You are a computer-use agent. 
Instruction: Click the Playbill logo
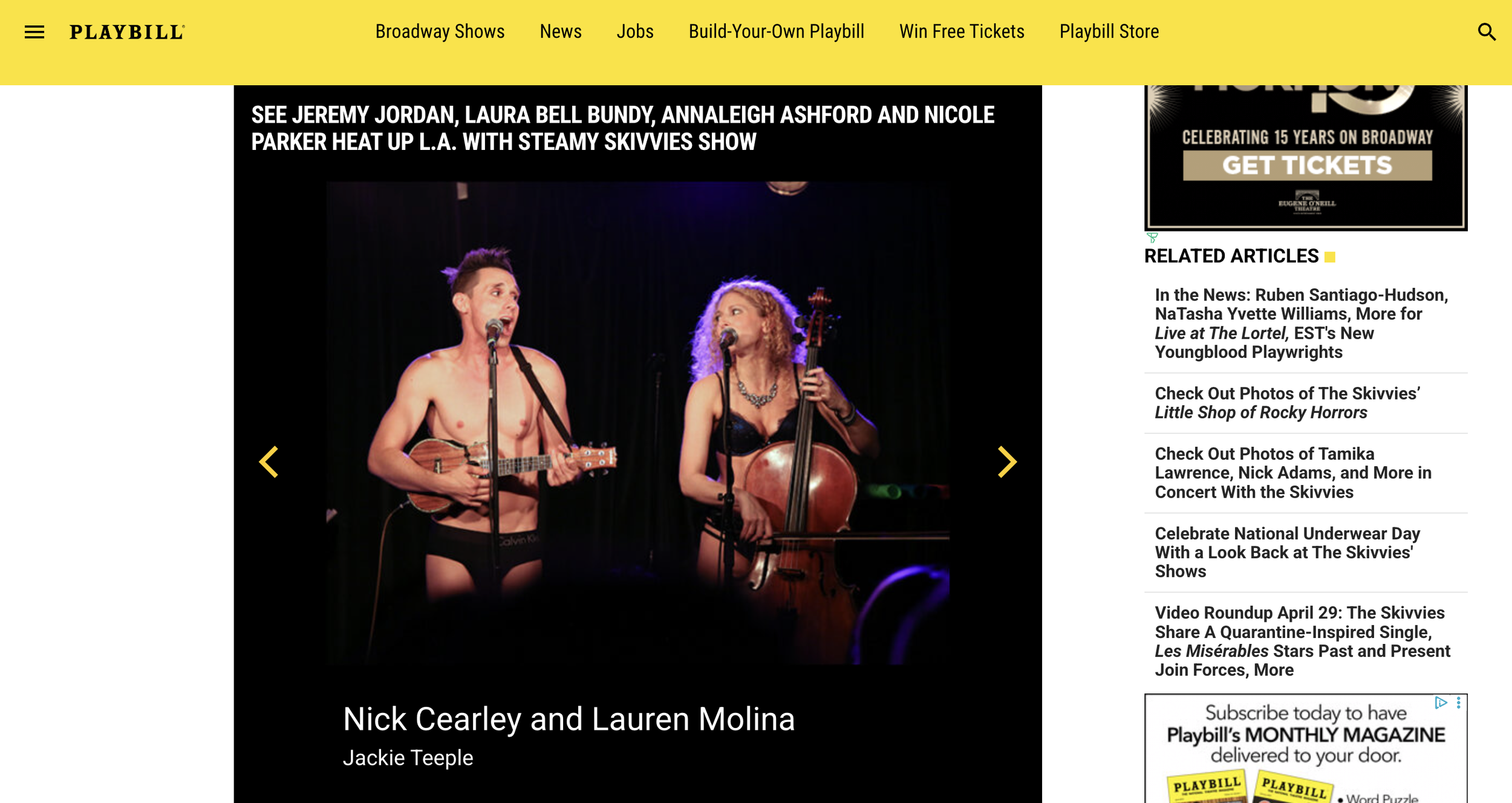coord(127,32)
